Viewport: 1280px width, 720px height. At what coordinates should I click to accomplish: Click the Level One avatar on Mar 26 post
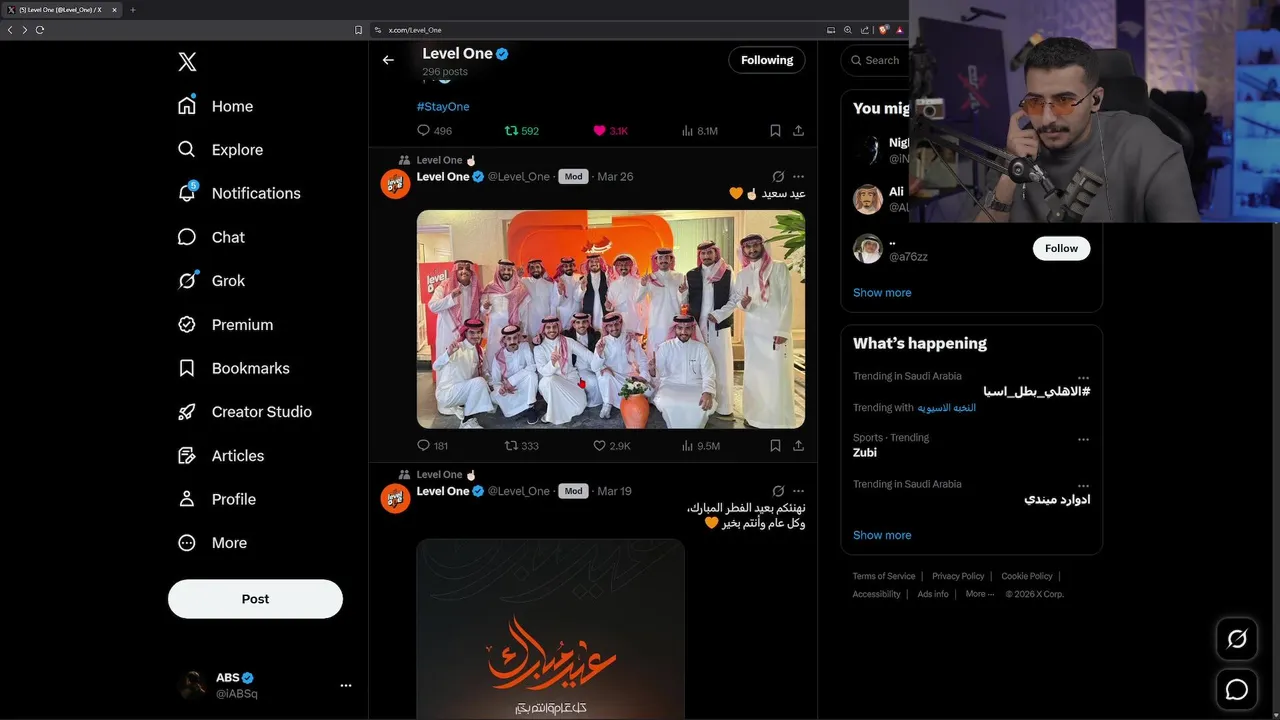pos(395,184)
